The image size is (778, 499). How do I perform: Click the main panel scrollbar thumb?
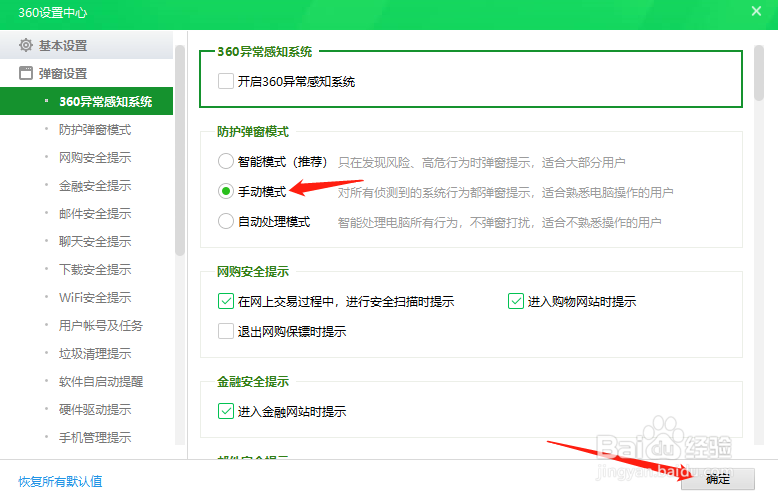coord(758,73)
